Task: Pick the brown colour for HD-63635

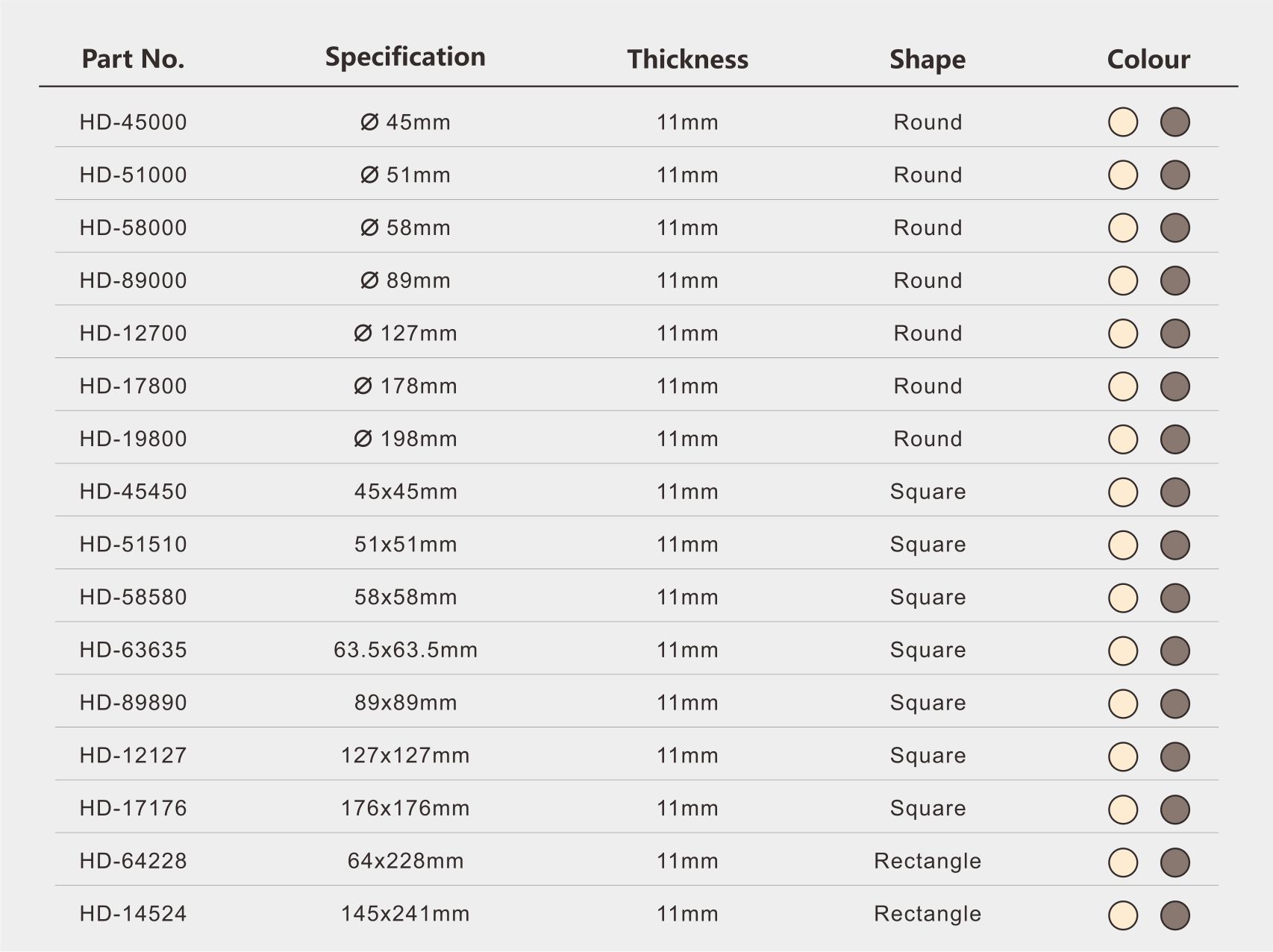Action: pyautogui.click(x=1175, y=651)
